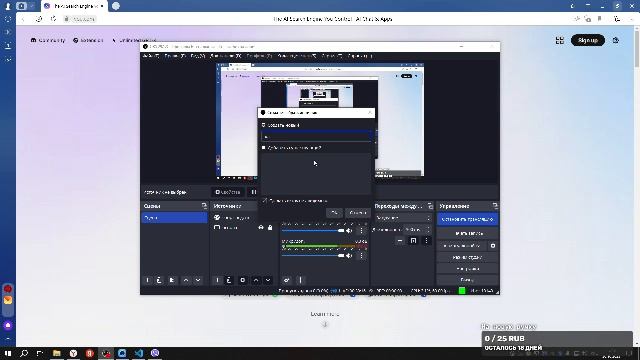Move scene down in Scenes dock
Viewport: 640px width, 360px height.
pos(198,280)
